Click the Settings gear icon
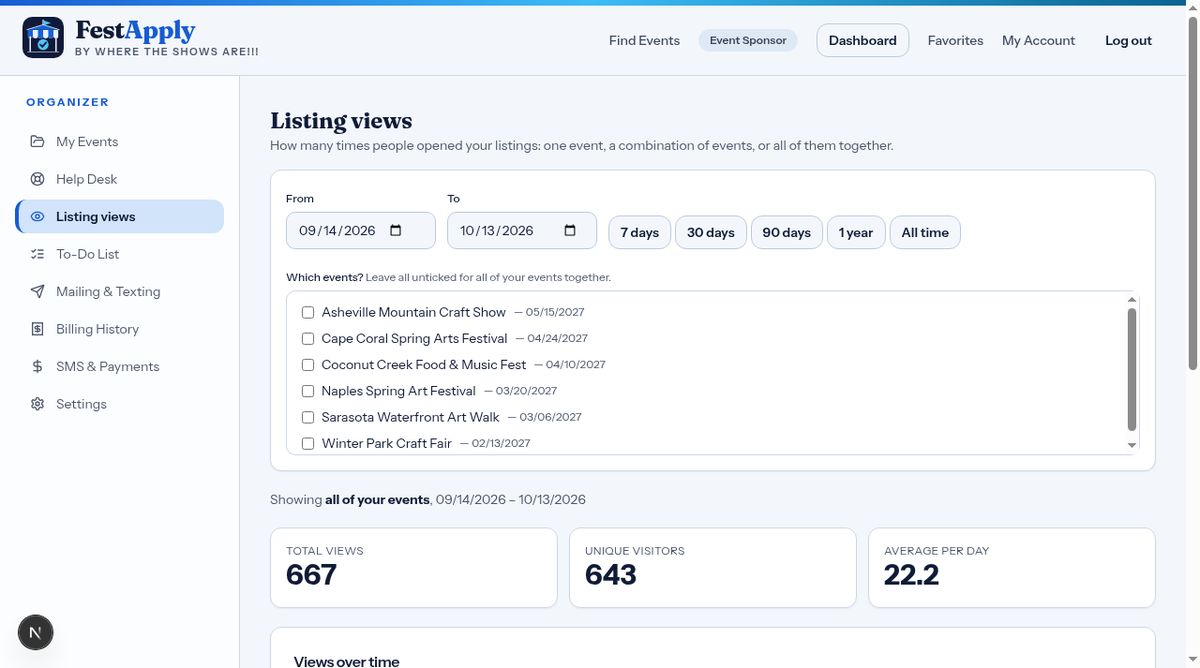 click(x=37, y=404)
